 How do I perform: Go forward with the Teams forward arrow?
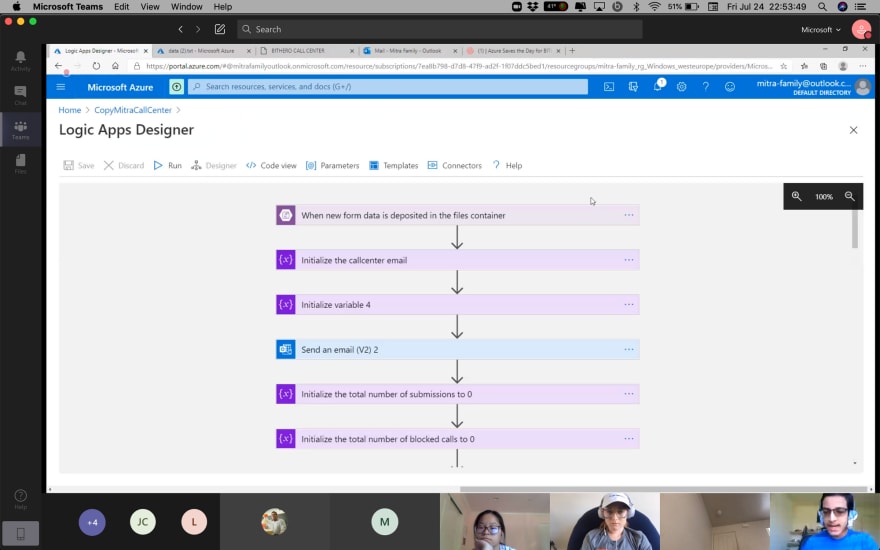click(198, 29)
